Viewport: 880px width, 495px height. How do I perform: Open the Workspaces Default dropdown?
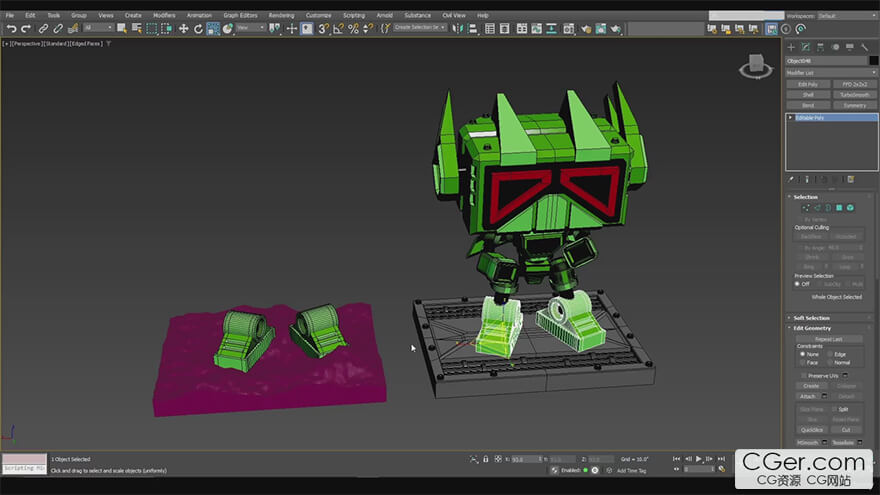coord(848,16)
